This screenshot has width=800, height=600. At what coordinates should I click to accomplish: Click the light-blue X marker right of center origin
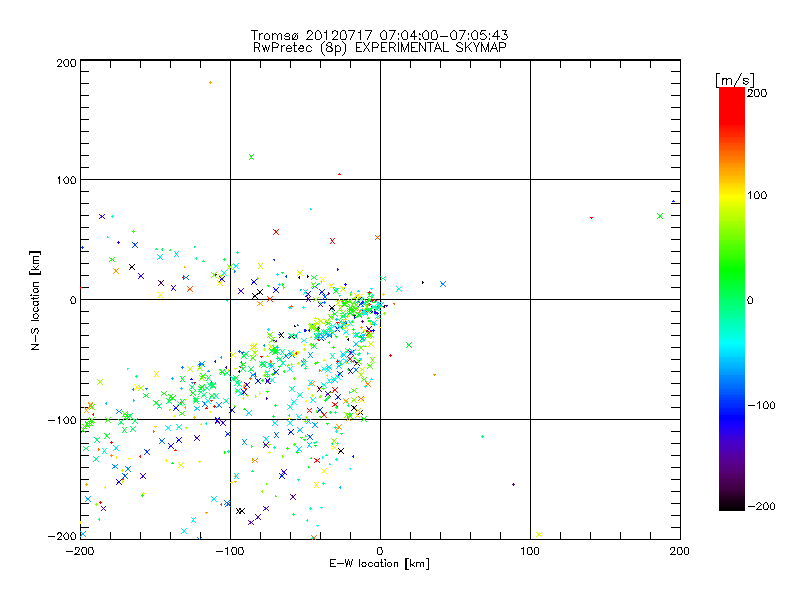coord(443,284)
